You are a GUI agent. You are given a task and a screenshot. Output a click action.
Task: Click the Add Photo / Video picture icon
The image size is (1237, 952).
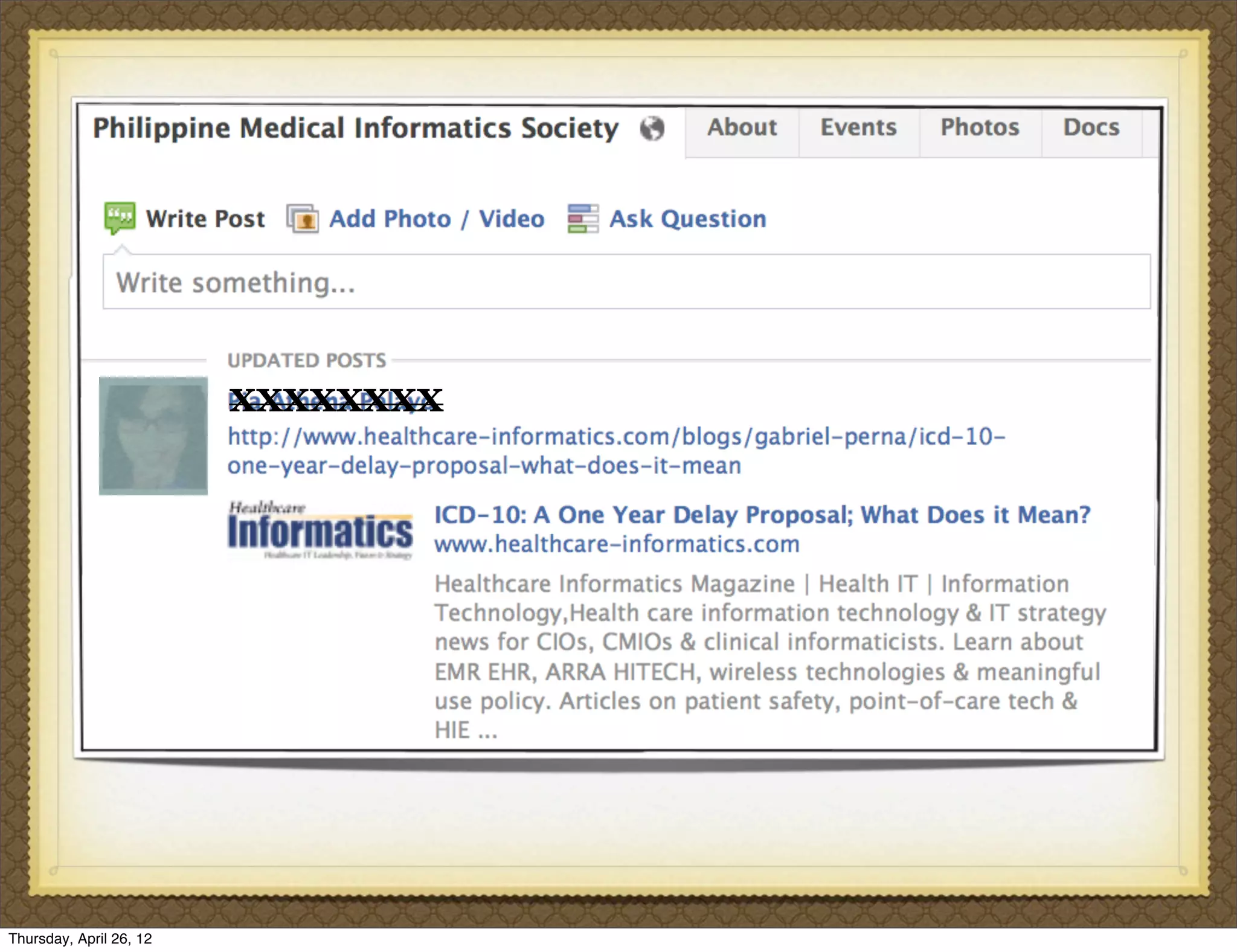[302, 219]
